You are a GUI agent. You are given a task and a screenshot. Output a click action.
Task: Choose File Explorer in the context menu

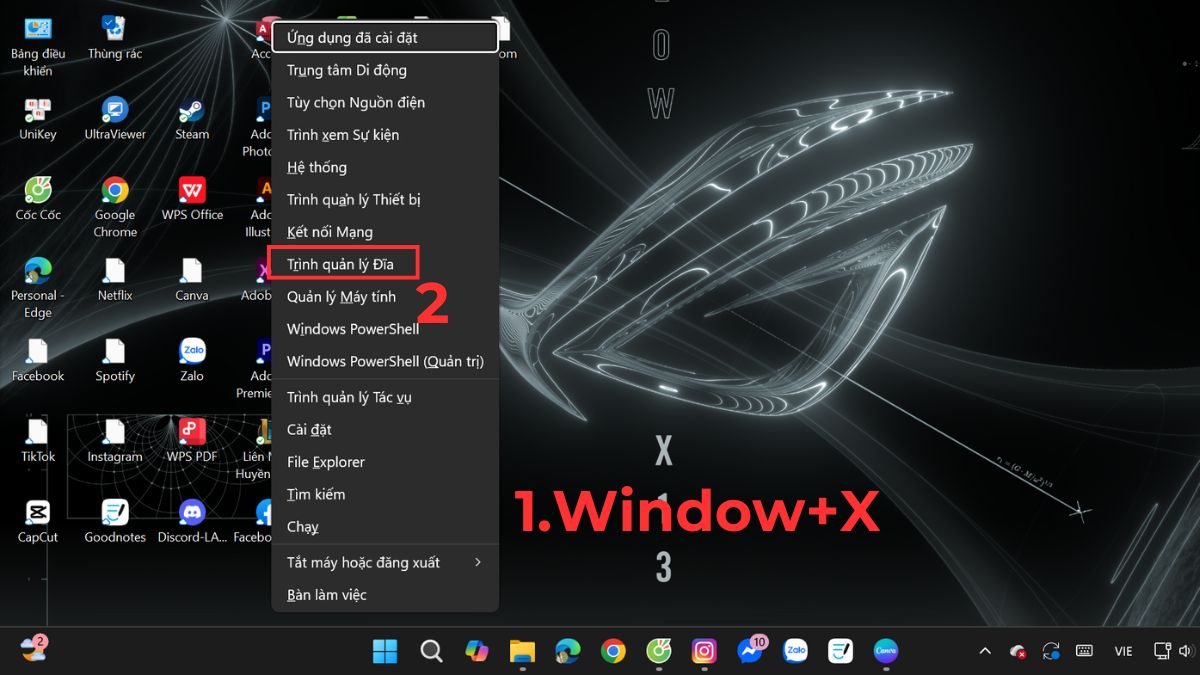[x=386, y=462]
